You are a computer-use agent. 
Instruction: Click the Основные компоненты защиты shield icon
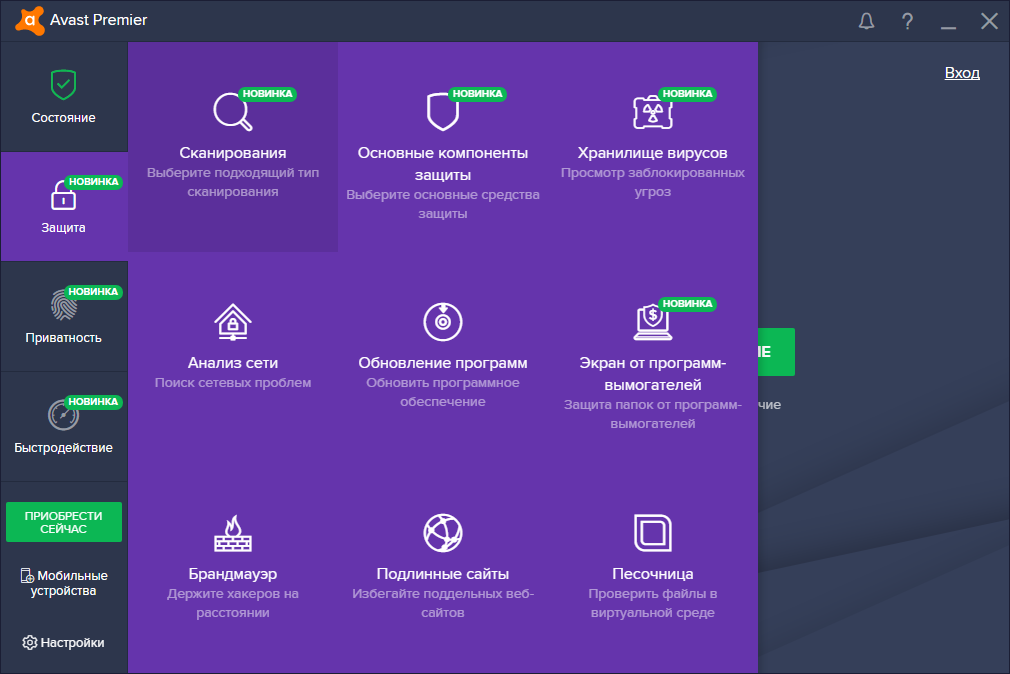point(442,111)
